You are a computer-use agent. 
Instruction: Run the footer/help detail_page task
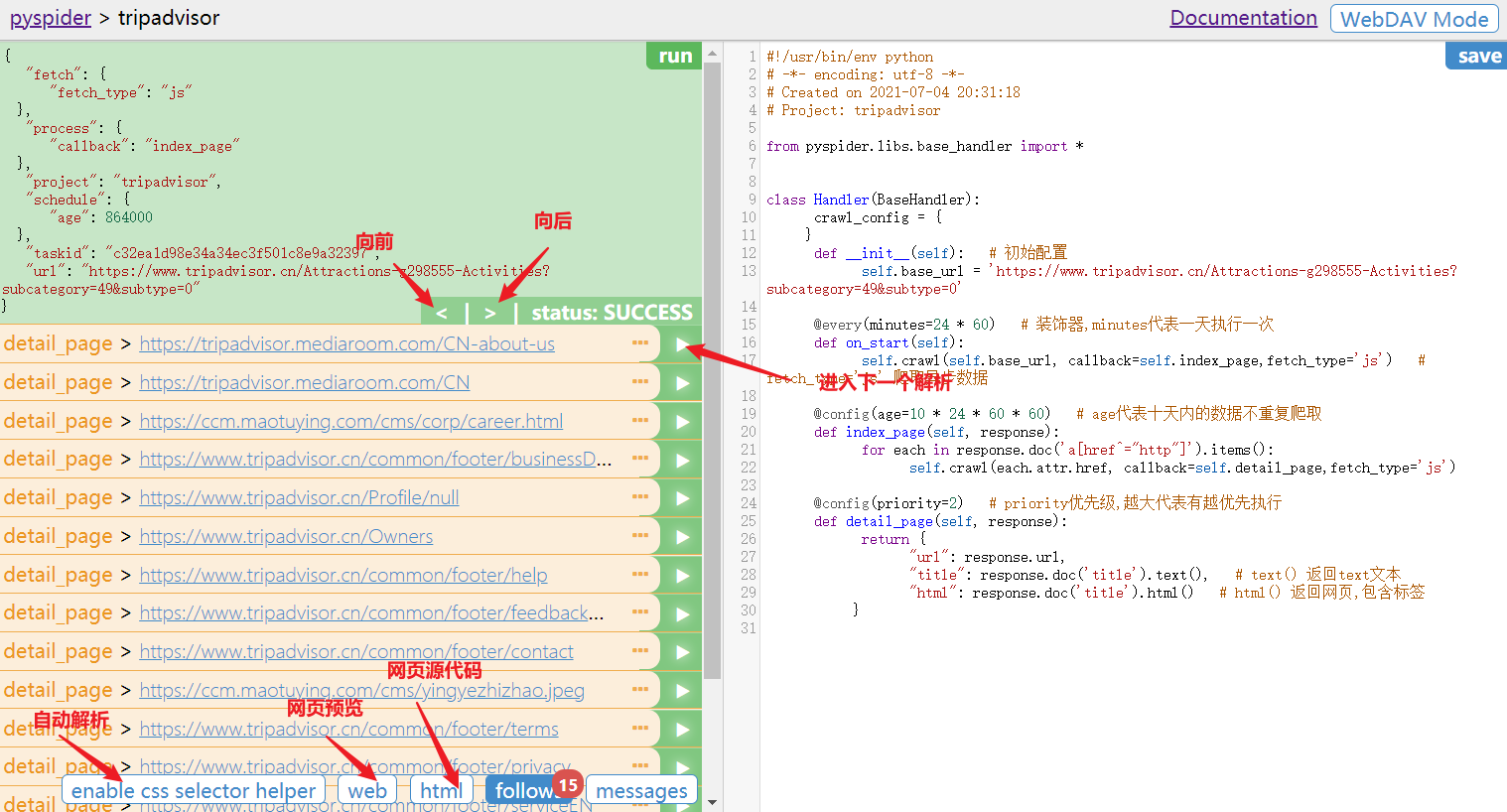click(682, 576)
